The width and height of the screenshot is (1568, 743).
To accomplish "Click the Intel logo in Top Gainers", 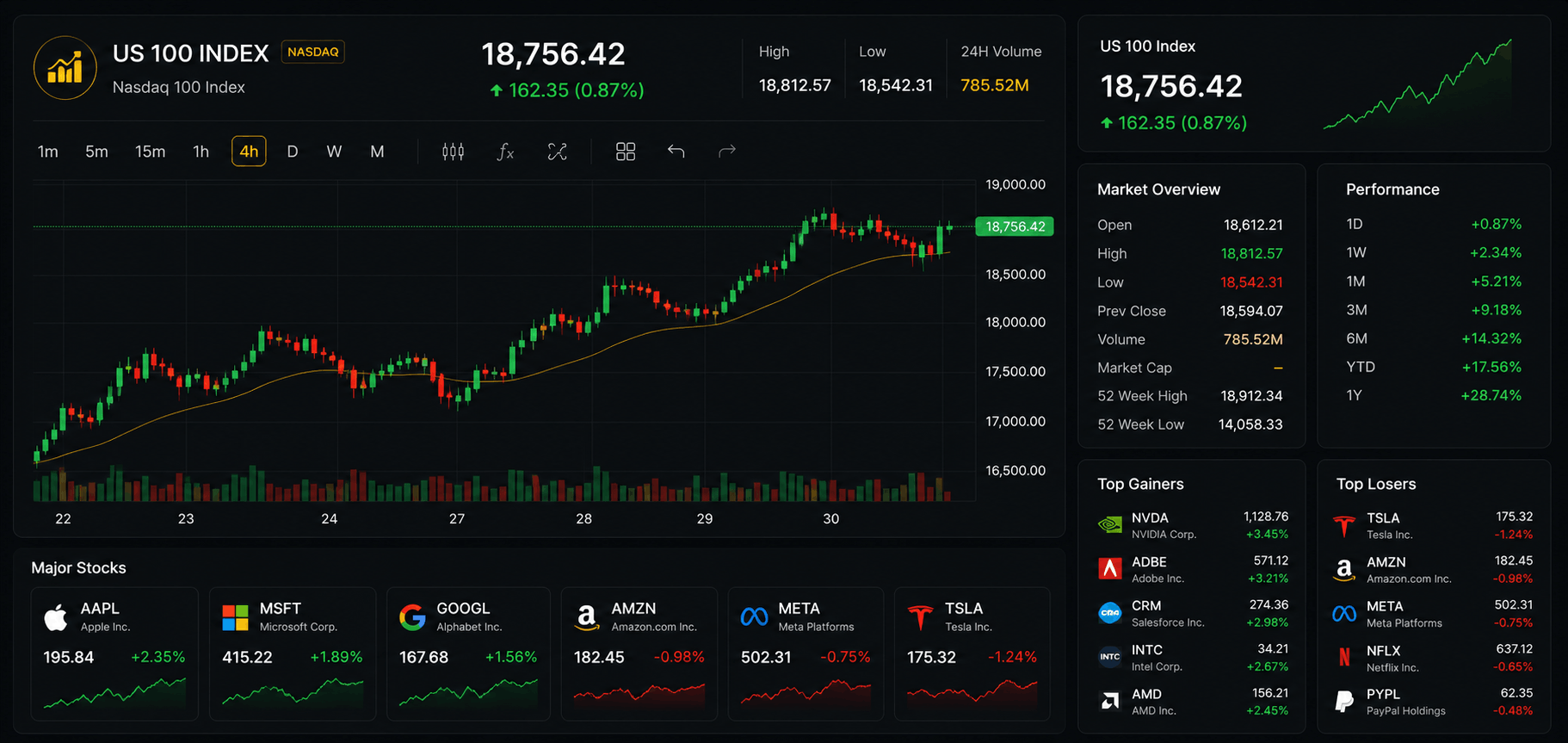I will (1110, 657).
